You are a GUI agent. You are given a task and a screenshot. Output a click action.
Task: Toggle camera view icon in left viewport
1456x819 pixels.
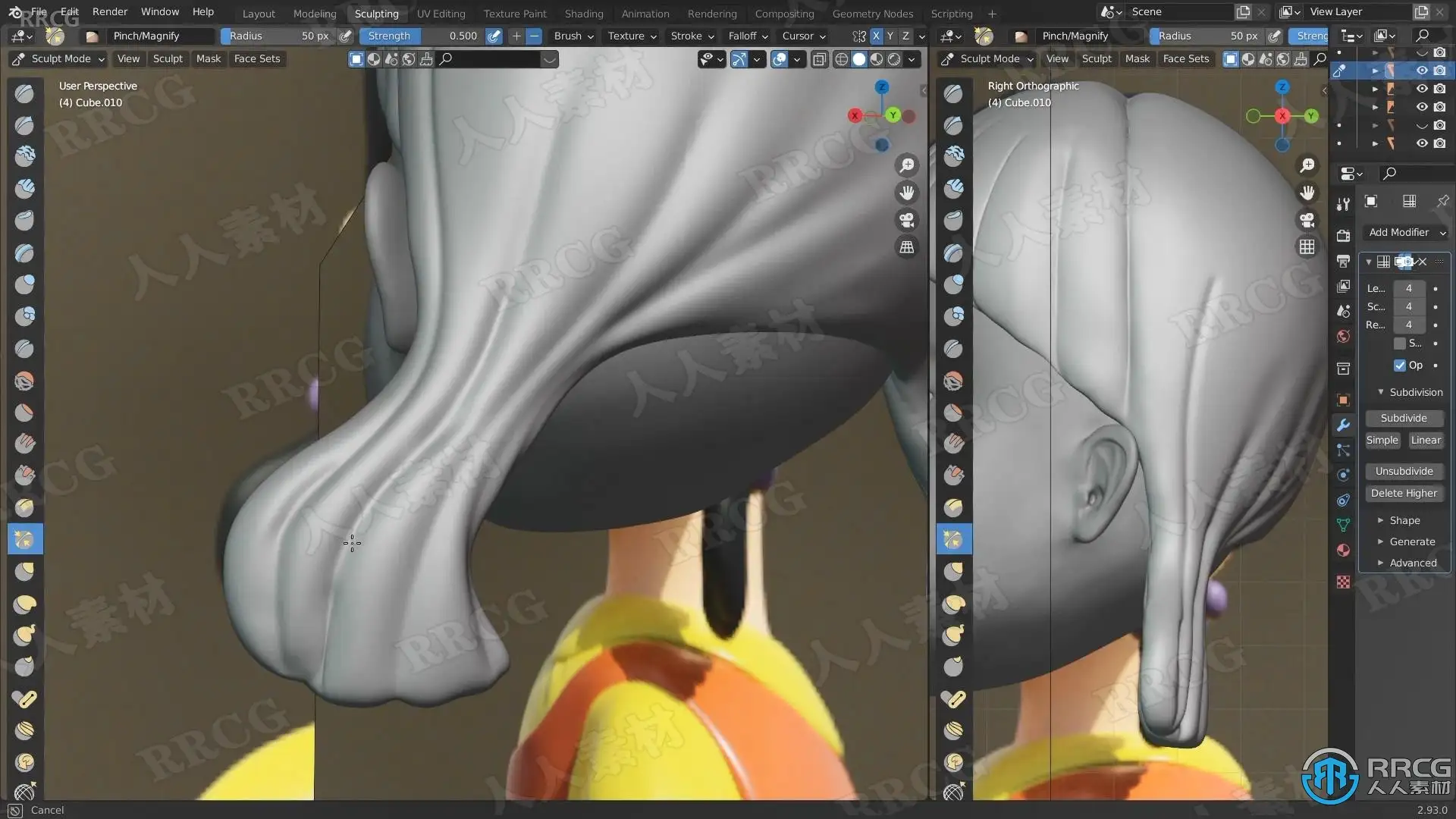(x=907, y=220)
